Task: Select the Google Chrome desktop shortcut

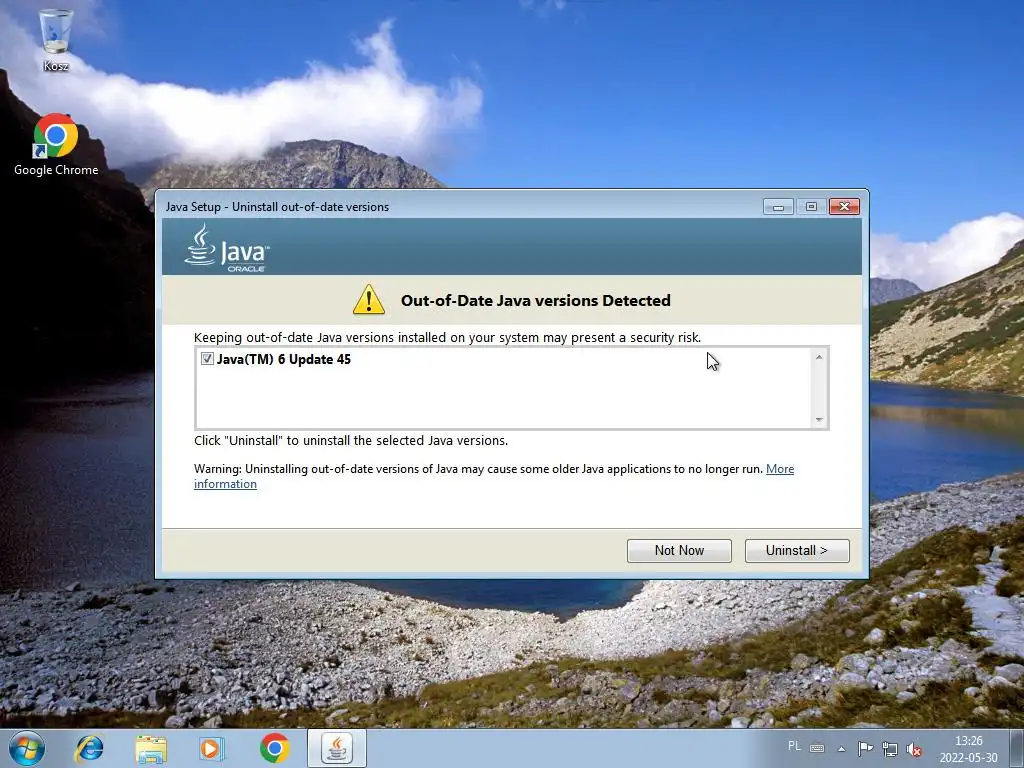Action: click(x=56, y=145)
